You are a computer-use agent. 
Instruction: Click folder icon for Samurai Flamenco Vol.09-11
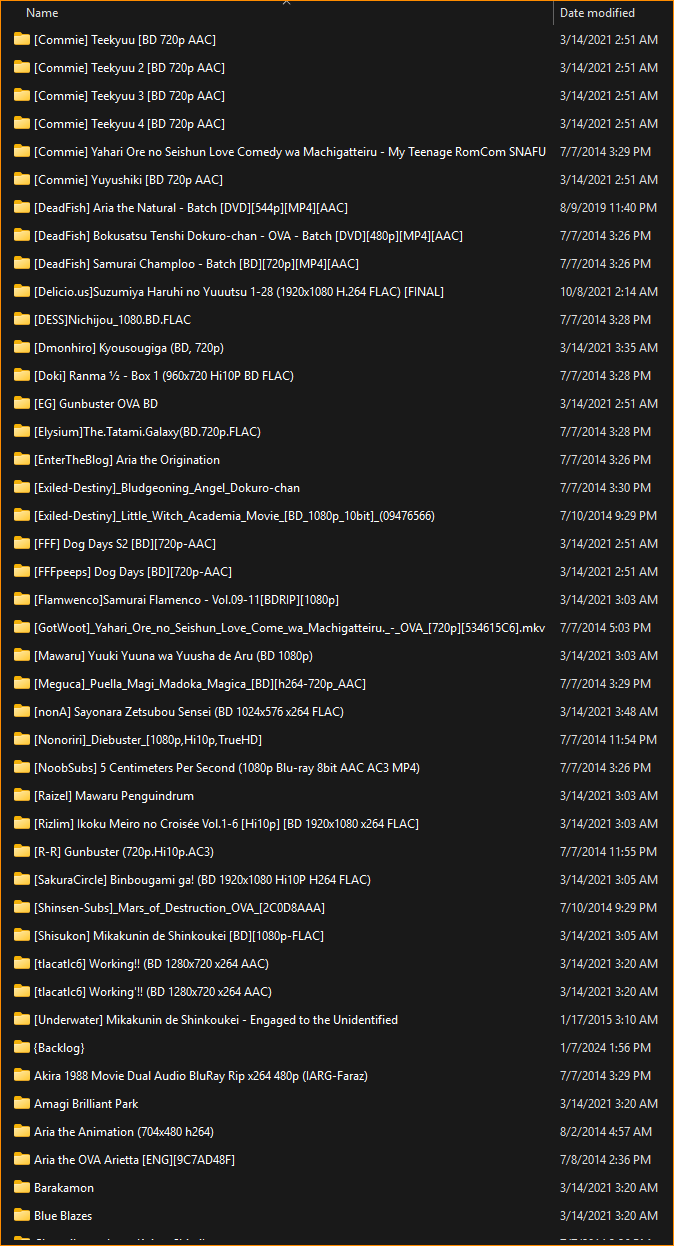coord(22,600)
